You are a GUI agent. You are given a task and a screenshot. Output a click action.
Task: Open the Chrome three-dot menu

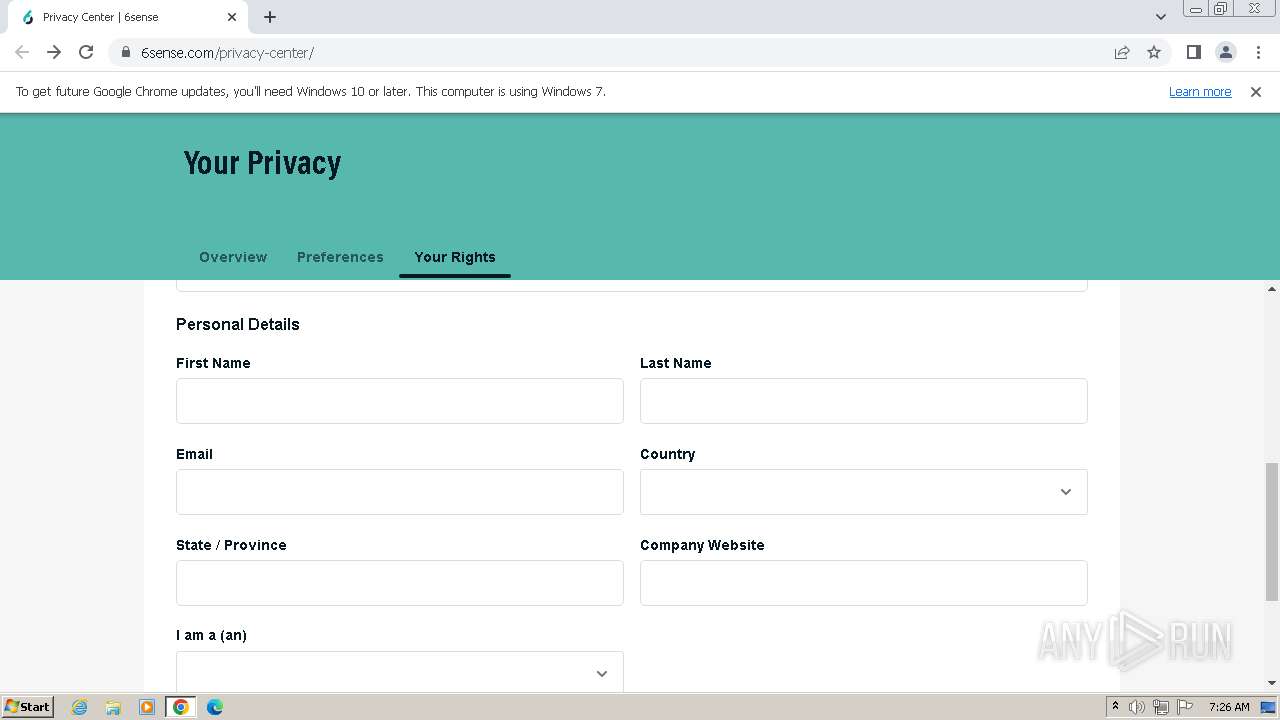[x=1257, y=52]
